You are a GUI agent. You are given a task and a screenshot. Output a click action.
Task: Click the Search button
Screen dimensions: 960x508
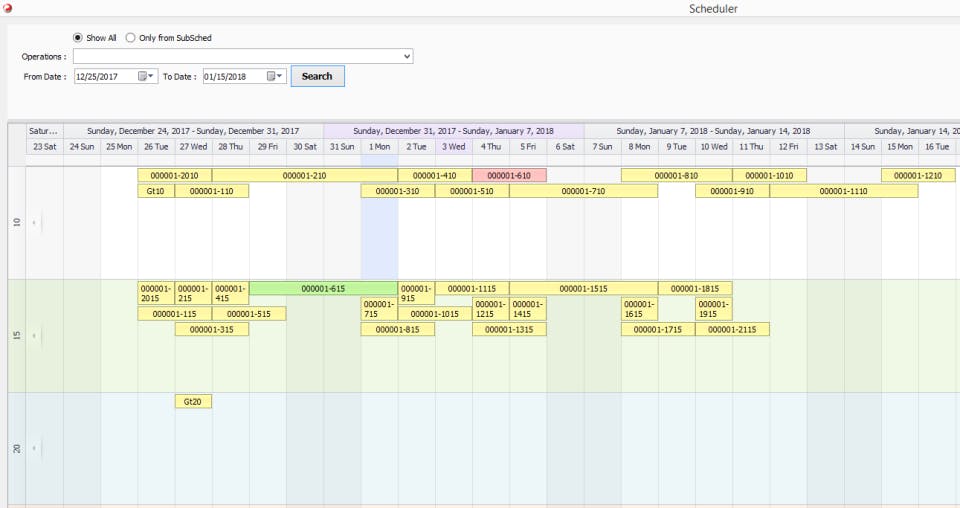(317, 76)
